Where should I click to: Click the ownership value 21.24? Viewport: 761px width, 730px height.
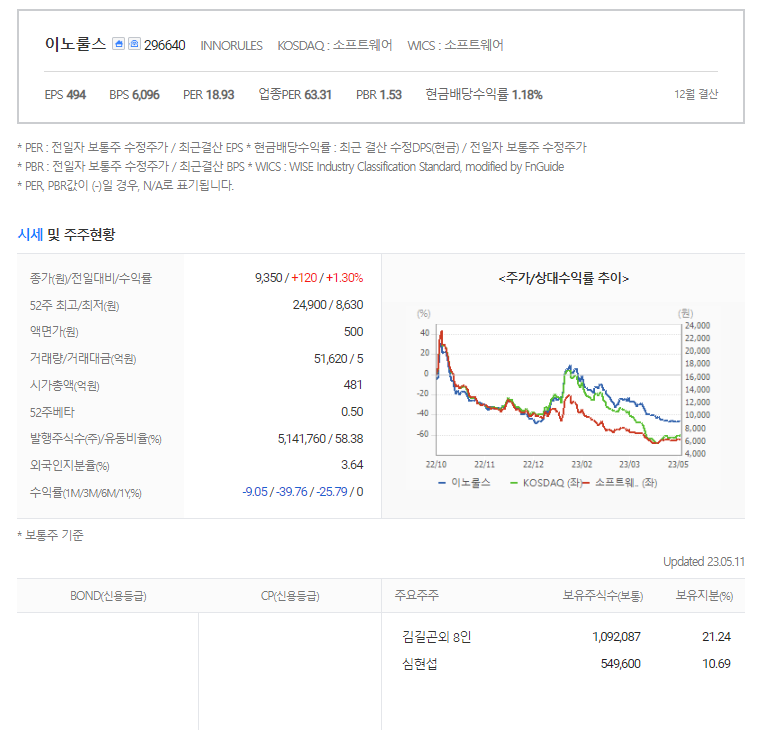point(716,636)
